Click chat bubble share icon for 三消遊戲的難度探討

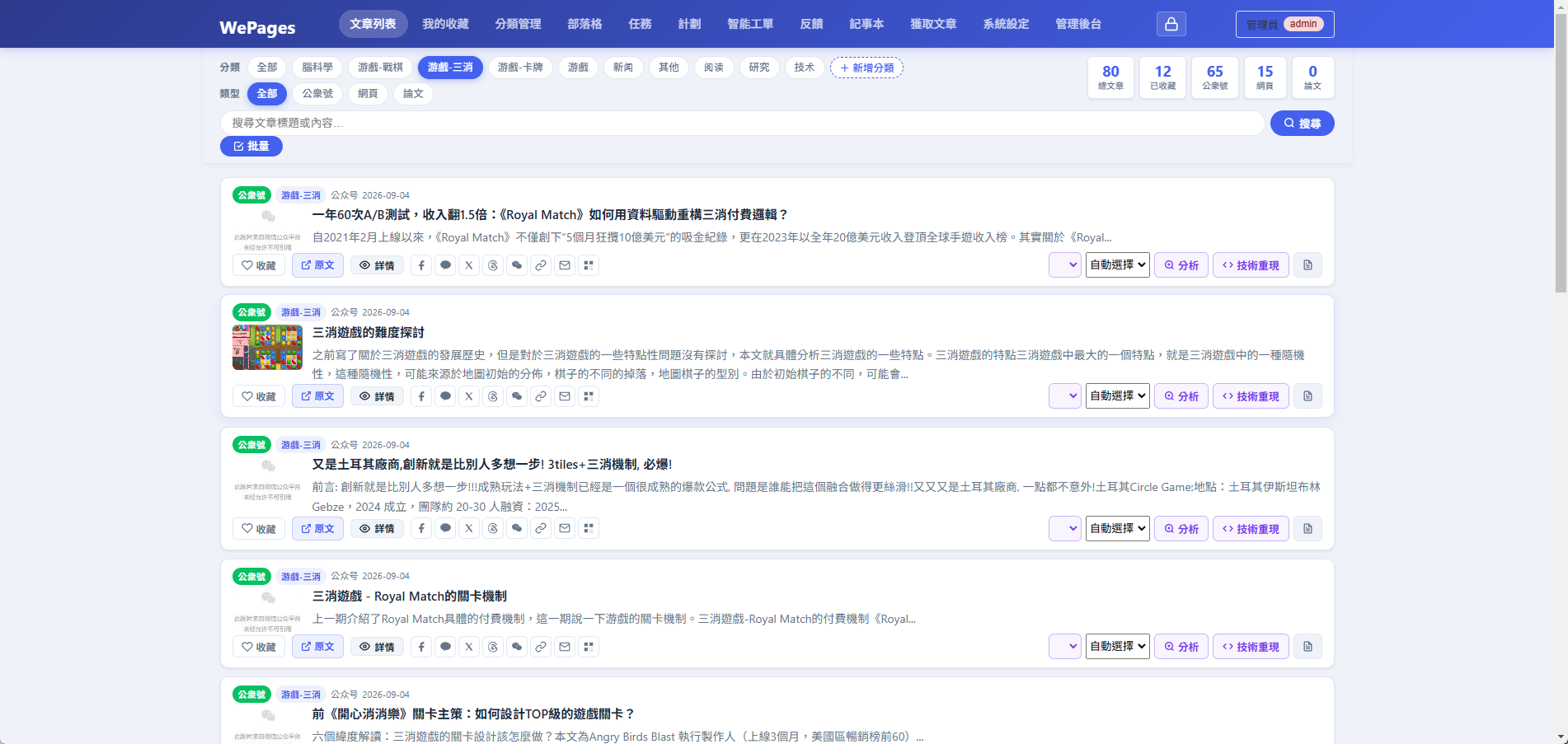[x=445, y=396]
